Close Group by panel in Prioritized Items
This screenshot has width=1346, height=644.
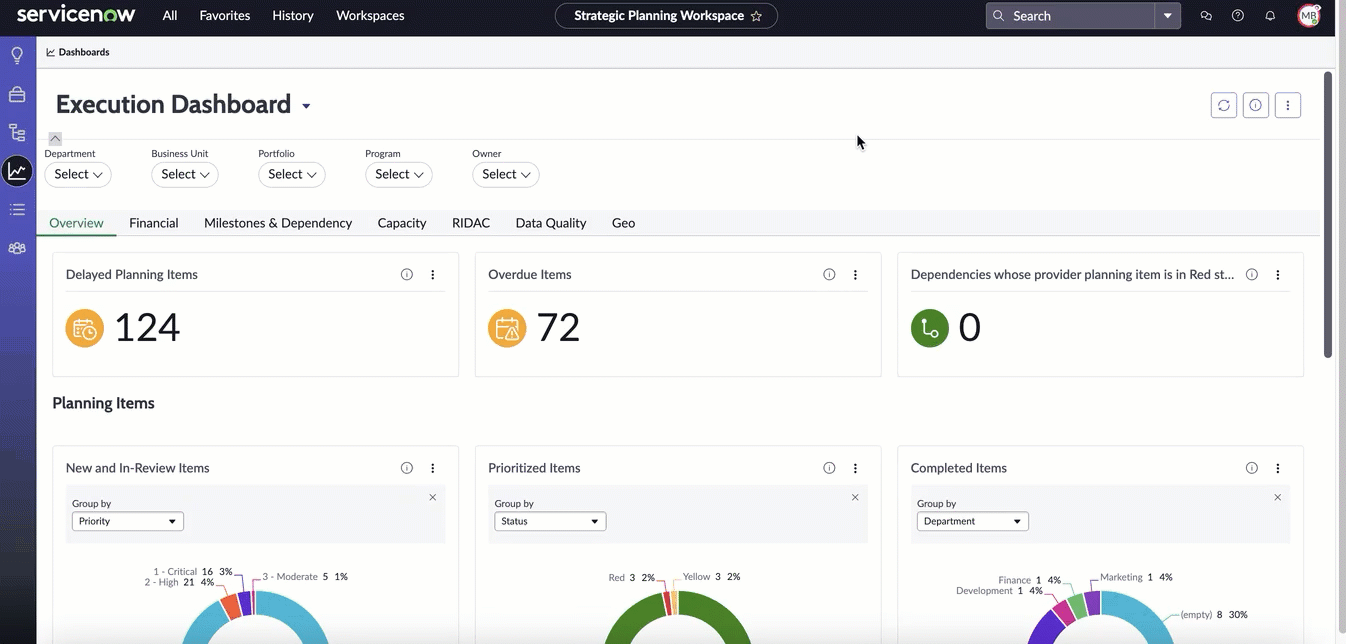coord(855,497)
